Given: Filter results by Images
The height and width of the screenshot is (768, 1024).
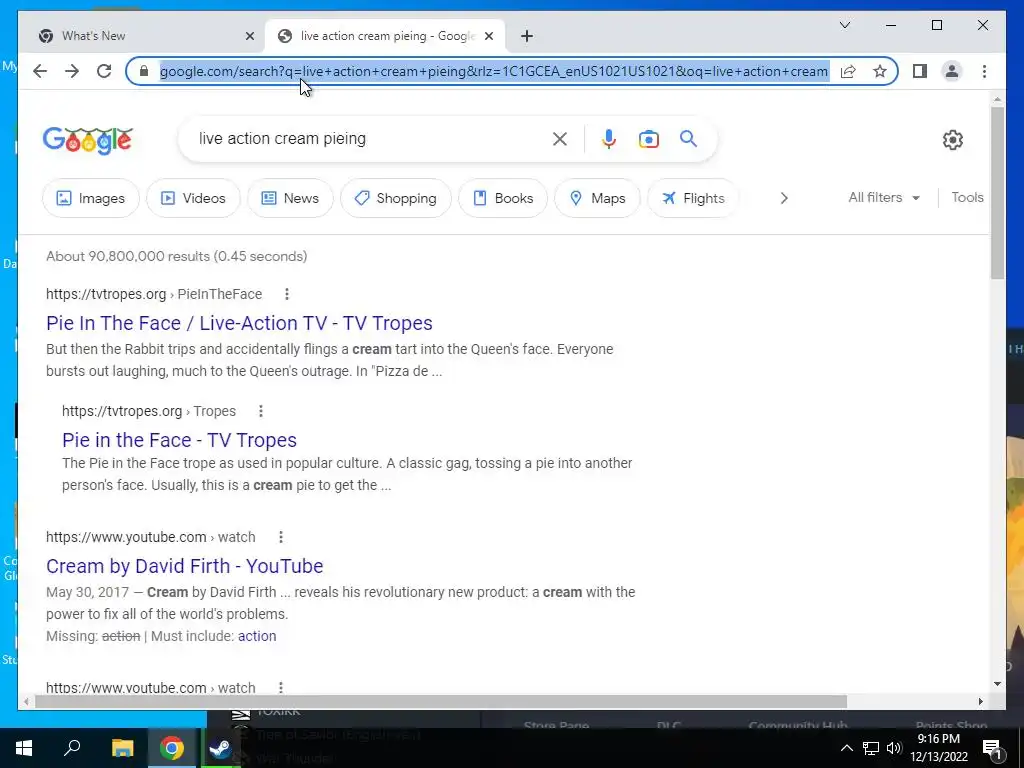Looking at the screenshot, I should tap(91, 198).
